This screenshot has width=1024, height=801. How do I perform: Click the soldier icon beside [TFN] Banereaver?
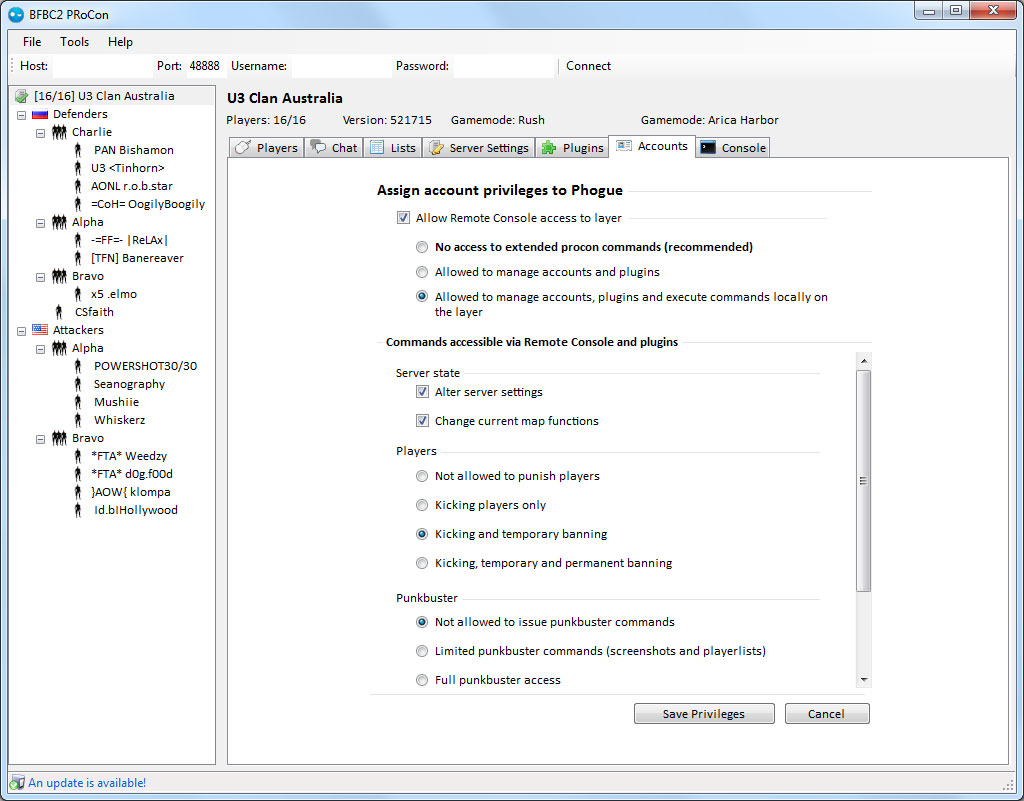click(x=78, y=258)
